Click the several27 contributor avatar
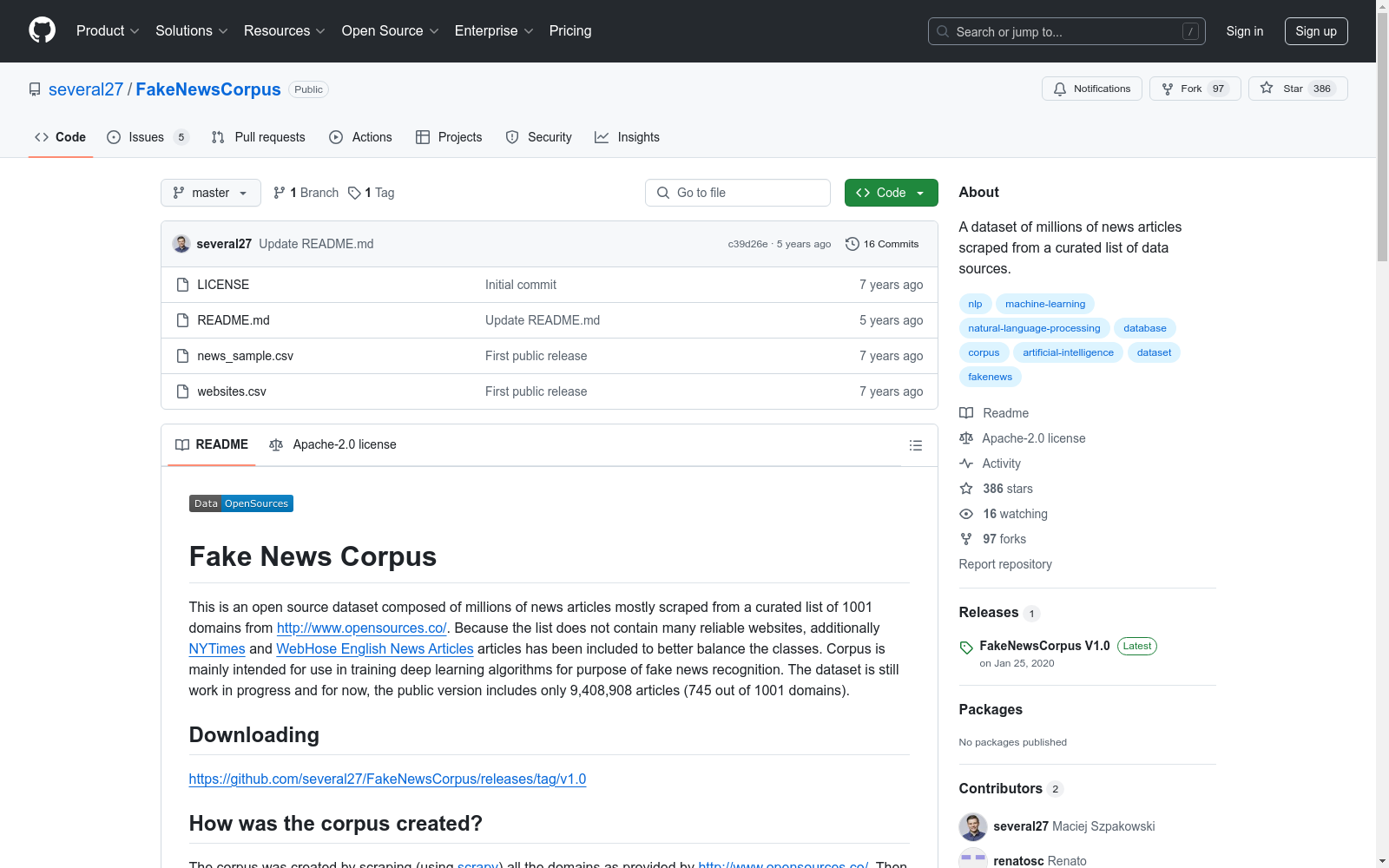Screen dimensions: 1389x868 pos(973,826)
